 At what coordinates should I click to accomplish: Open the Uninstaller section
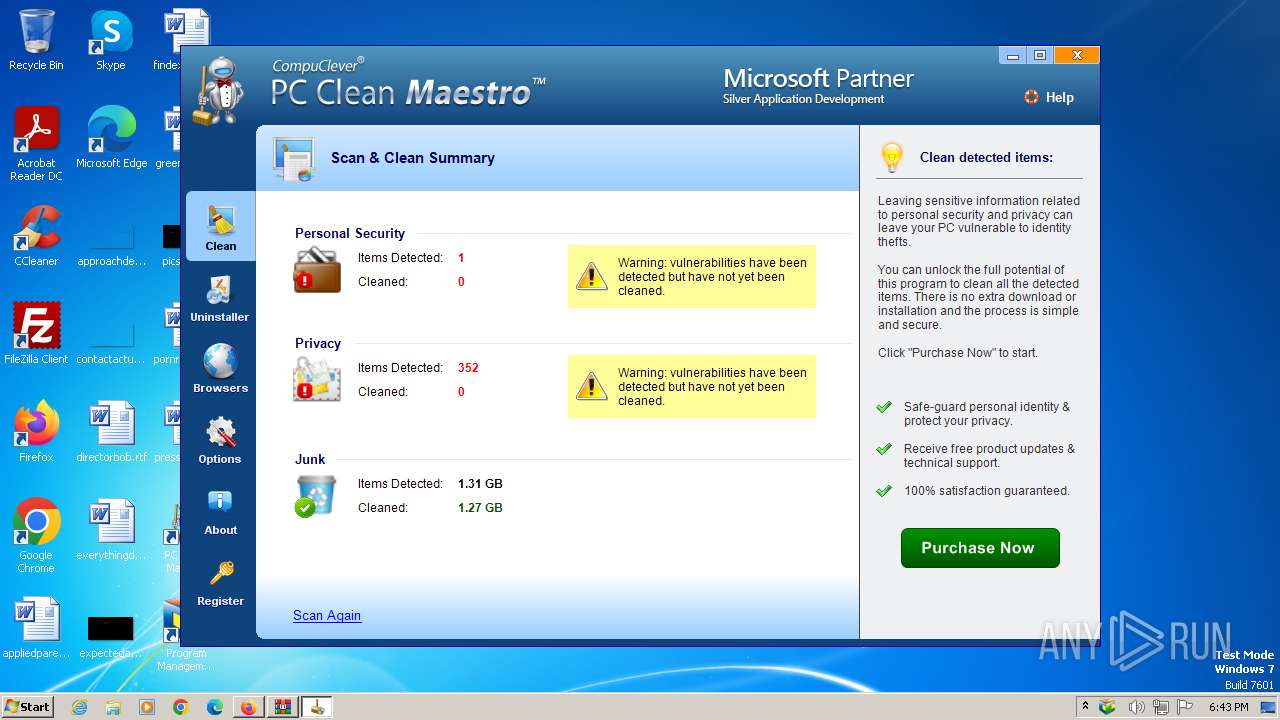(220, 298)
